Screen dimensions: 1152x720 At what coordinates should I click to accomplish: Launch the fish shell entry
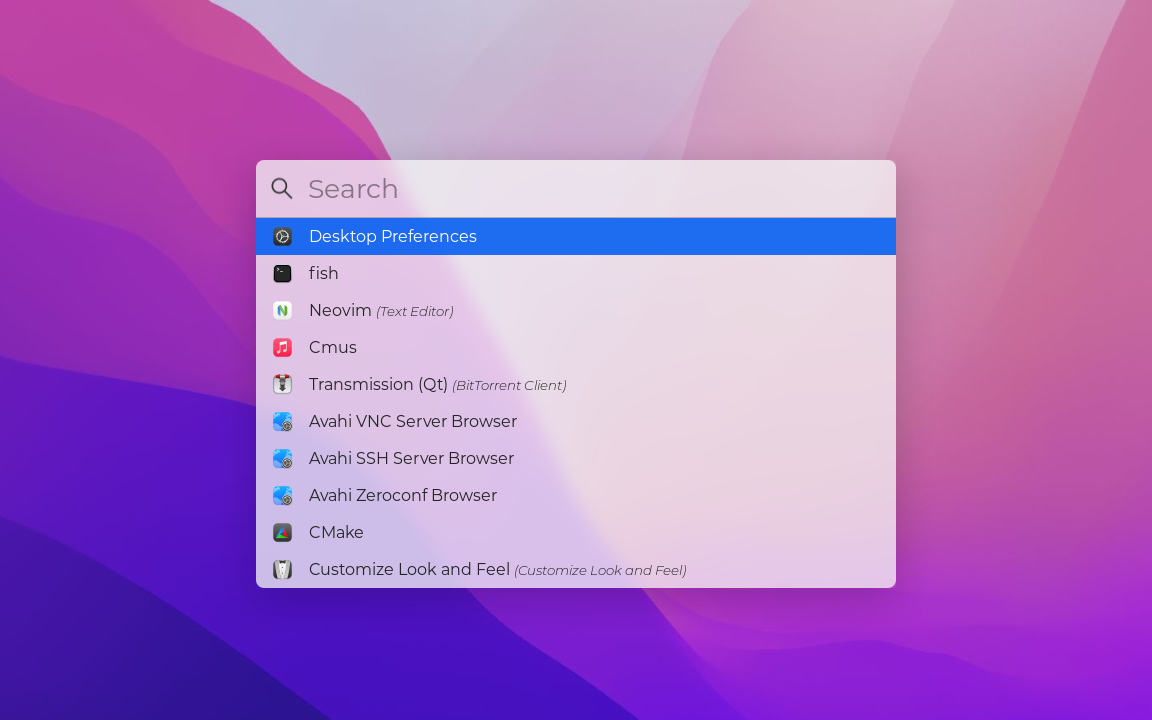575,273
